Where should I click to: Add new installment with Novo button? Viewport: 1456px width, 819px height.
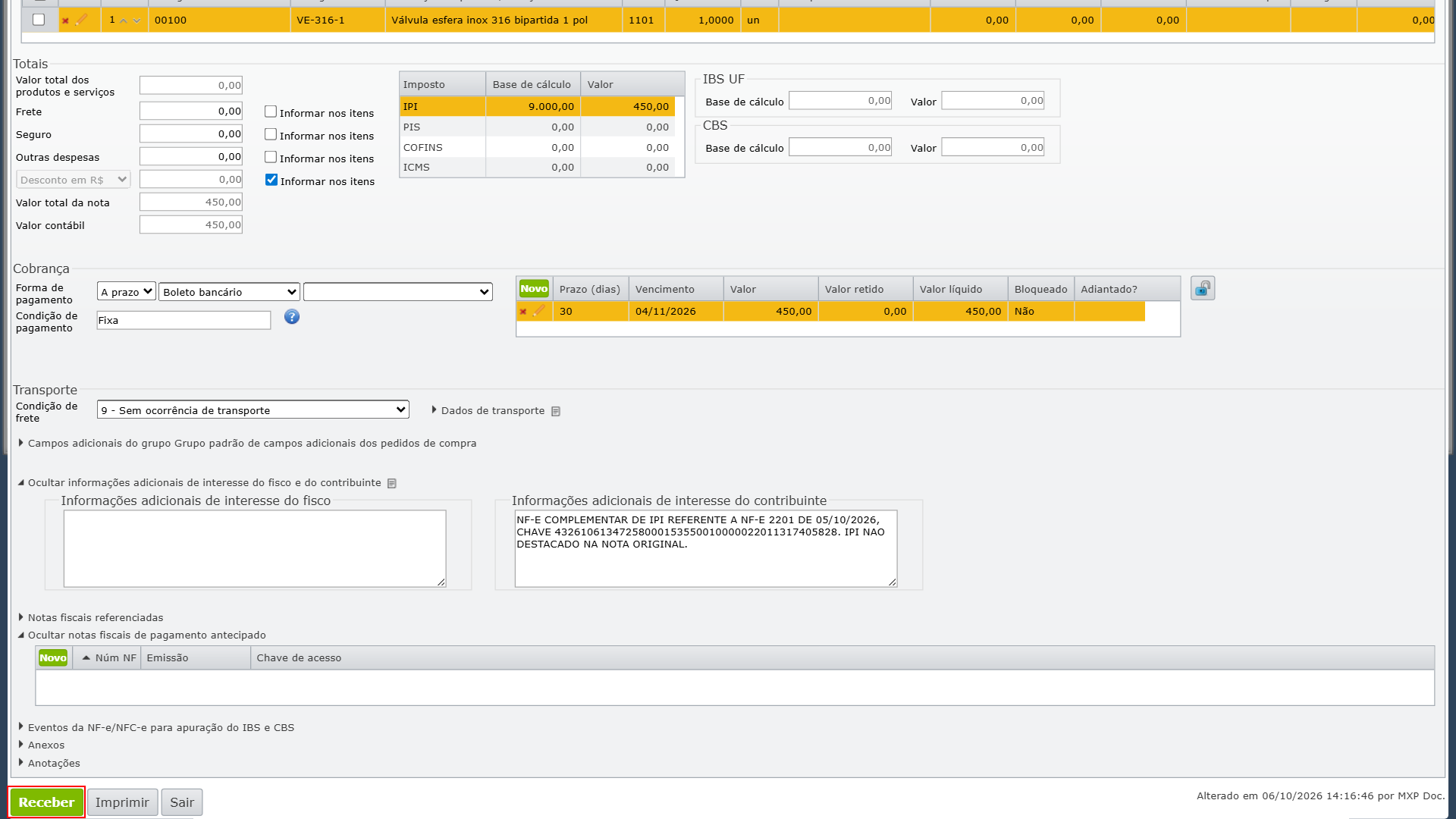pyautogui.click(x=534, y=289)
